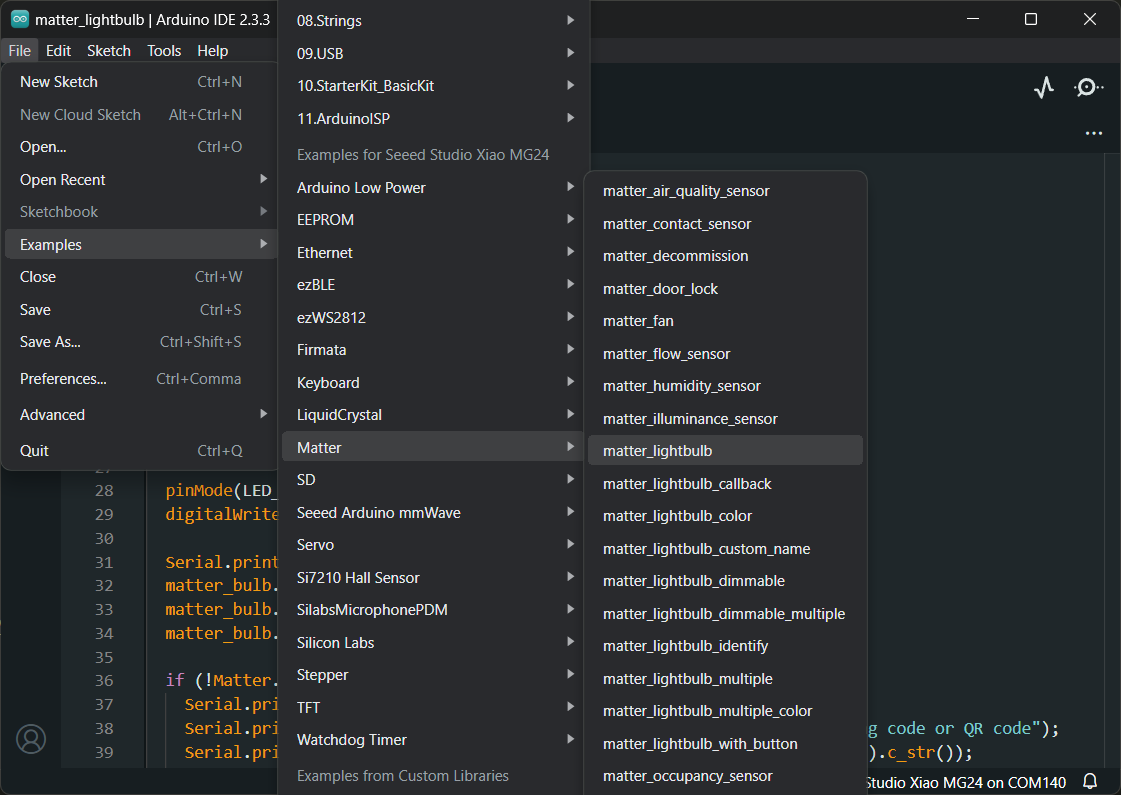The height and width of the screenshot is (795, 1121).
Task: Select Save in the File menu
Action: [x=141, y=310]
